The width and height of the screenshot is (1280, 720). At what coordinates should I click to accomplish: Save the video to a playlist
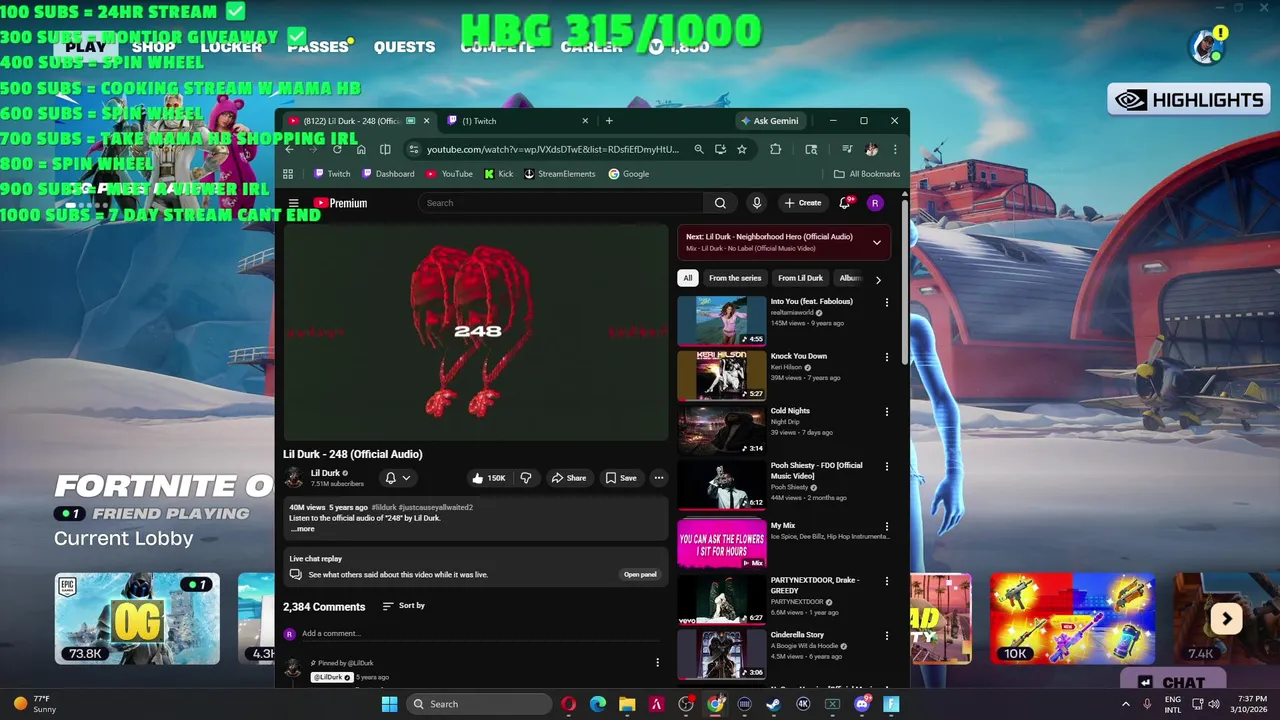(621, 478)
